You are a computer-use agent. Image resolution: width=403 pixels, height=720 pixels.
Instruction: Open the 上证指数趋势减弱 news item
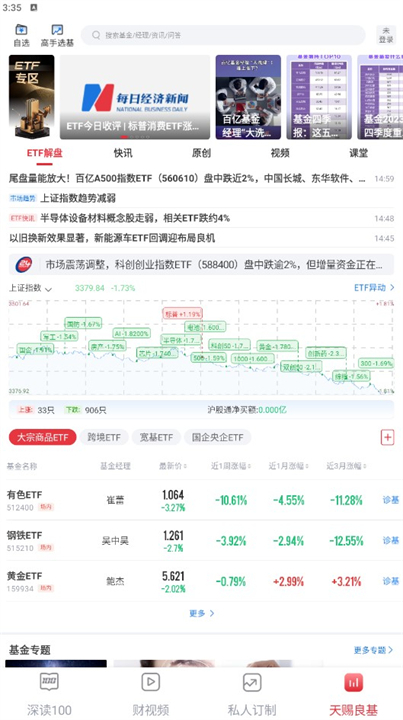[202, 198]
